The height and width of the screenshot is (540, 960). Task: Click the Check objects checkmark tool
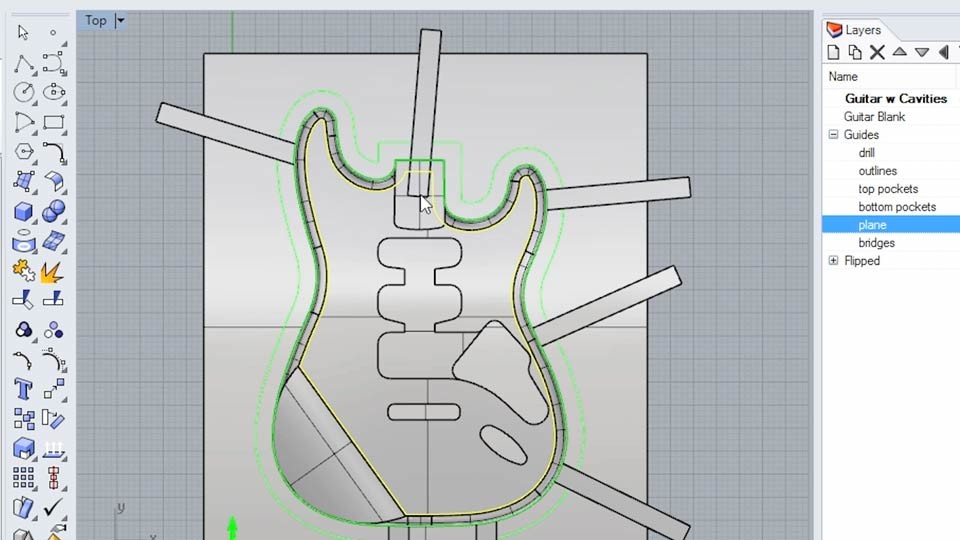coord(53,508)
